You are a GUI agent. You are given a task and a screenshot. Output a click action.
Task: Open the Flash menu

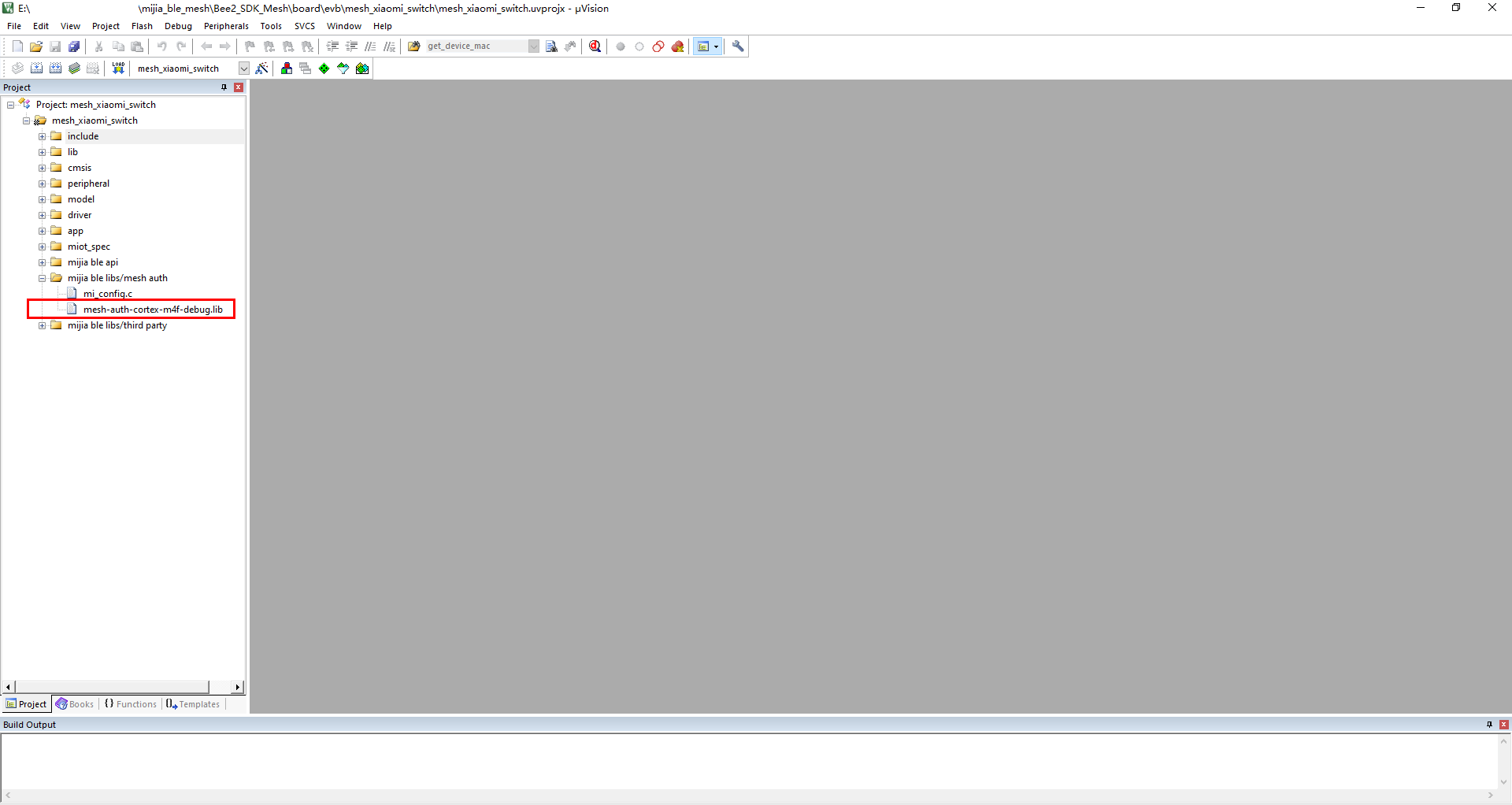point(142,26)
